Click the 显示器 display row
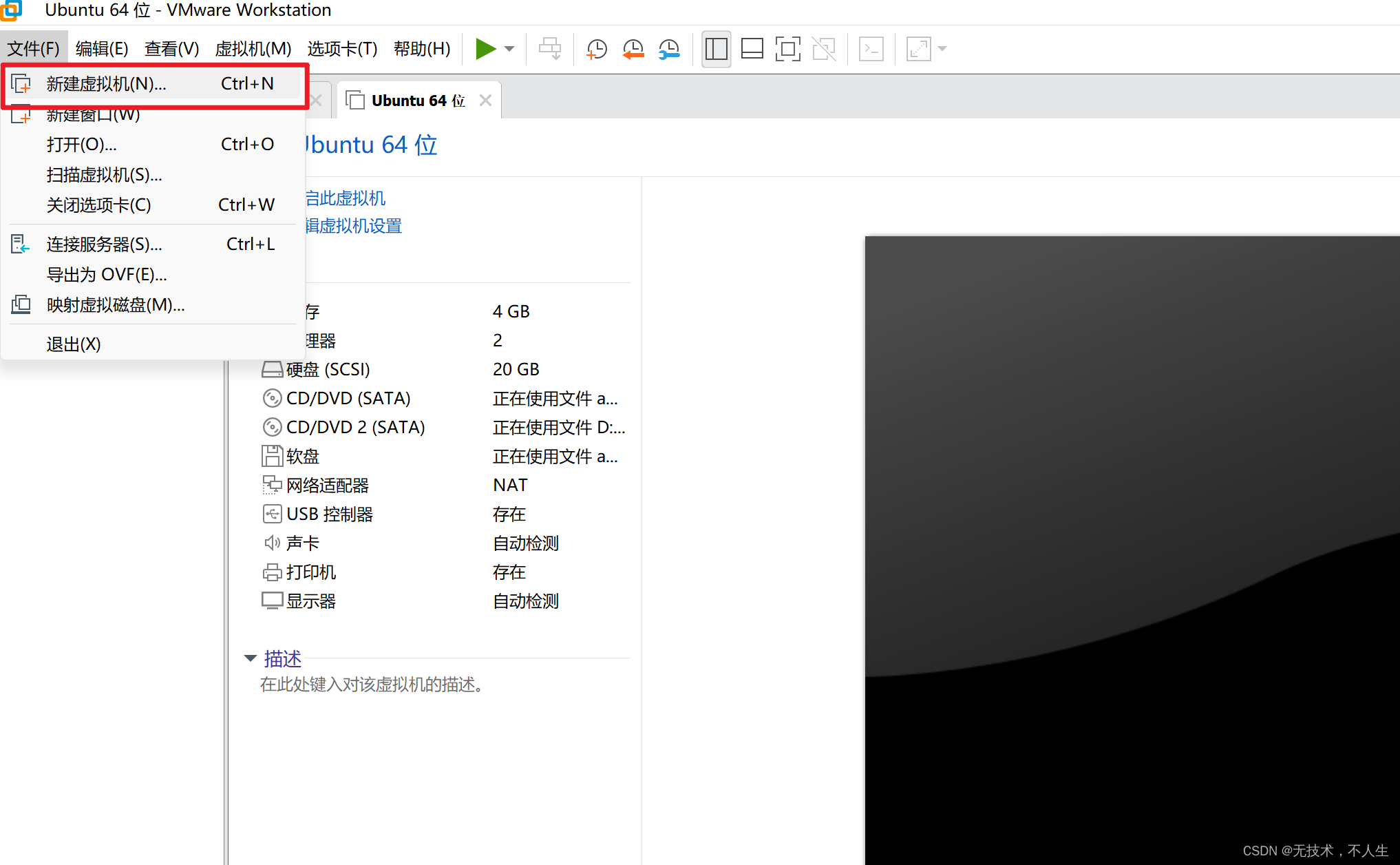Screen dimensions: 1400x865 [x=444, y=601]
